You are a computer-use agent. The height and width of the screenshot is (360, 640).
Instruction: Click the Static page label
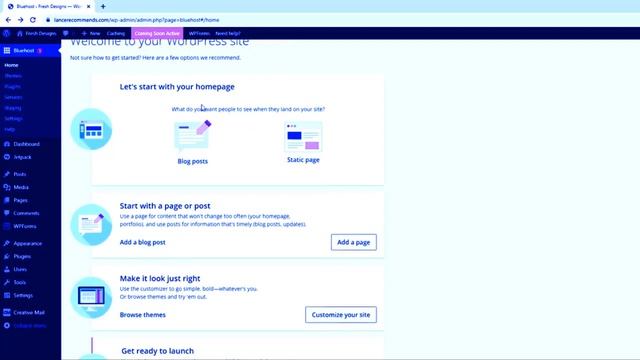(303, 160)
